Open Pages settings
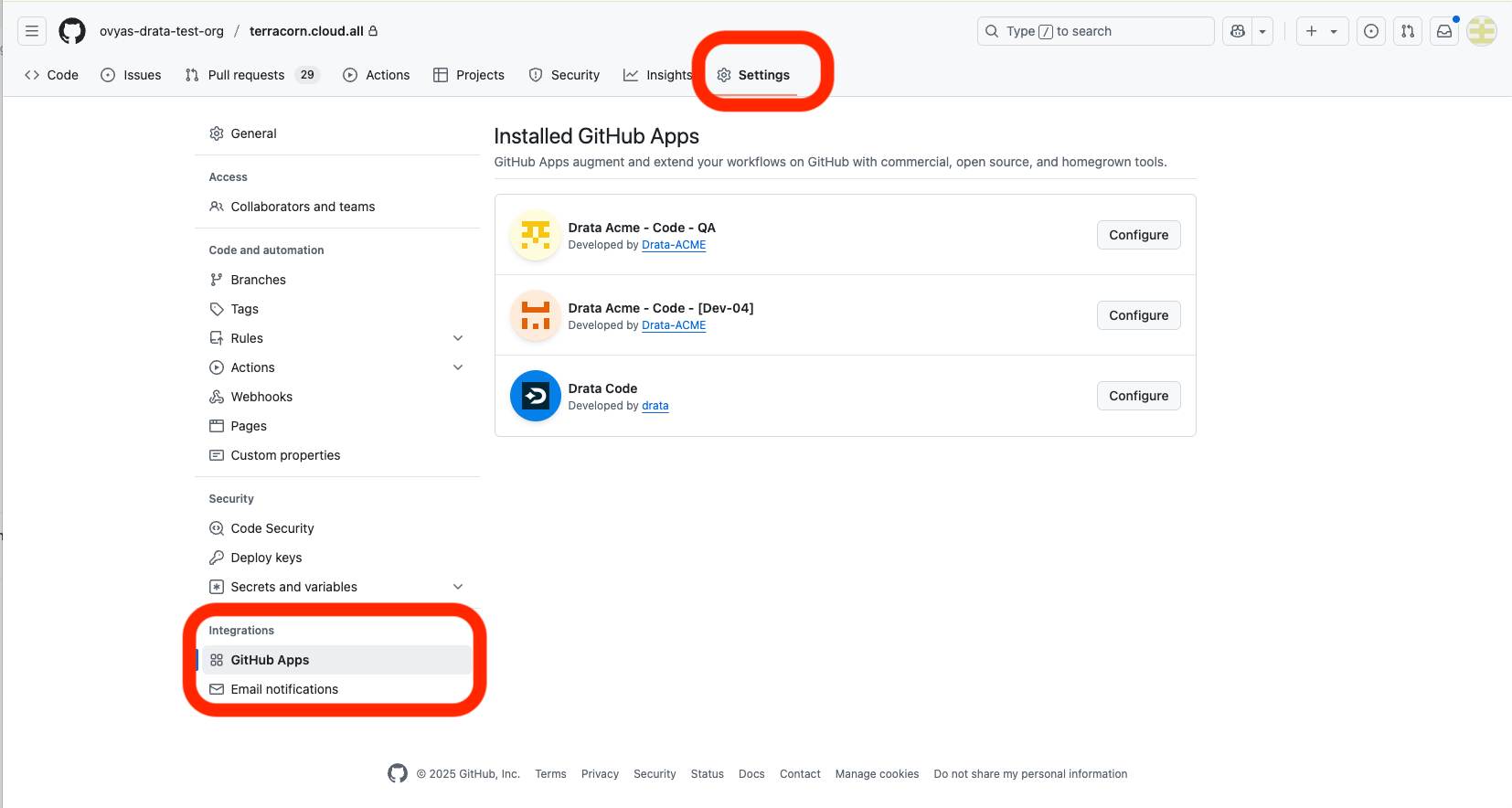 coord(337,426)
